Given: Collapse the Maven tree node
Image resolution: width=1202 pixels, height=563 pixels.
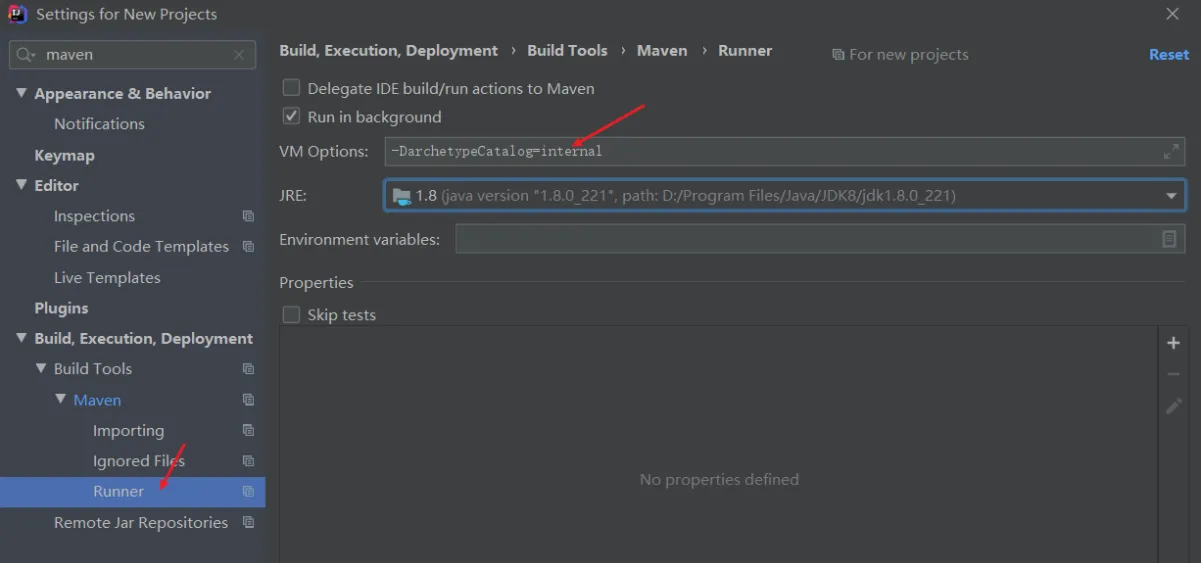Looking at the screenshot, I should coord(61,400).
